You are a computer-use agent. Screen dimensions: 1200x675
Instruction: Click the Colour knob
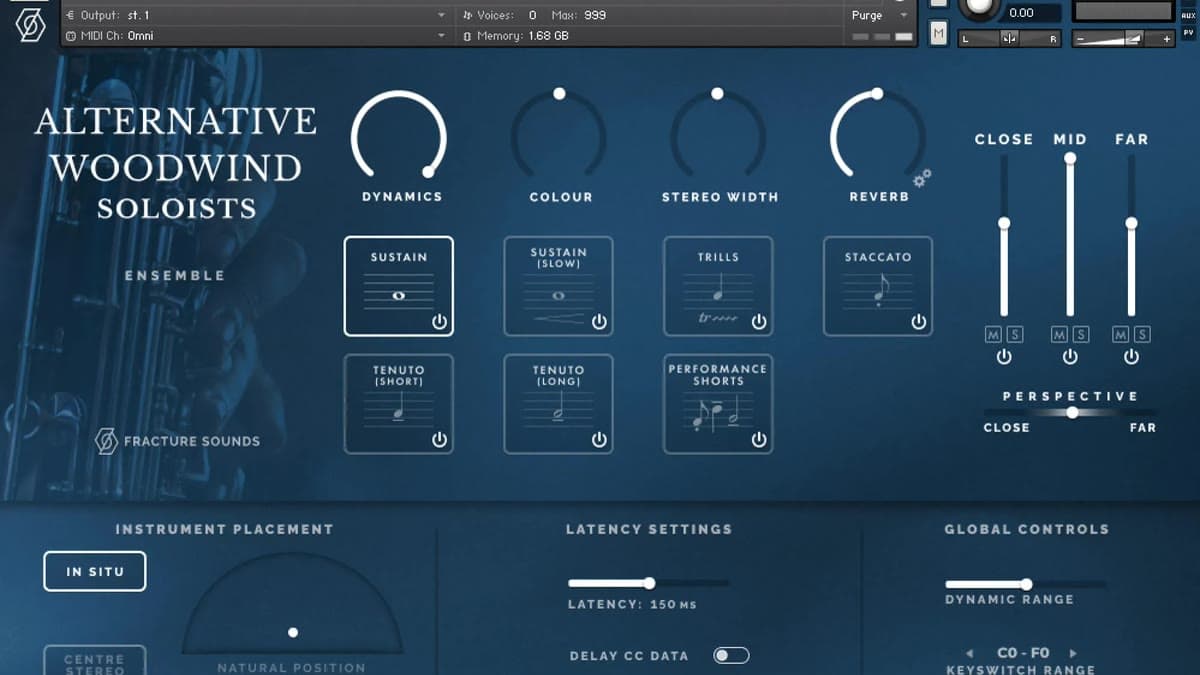559,137
